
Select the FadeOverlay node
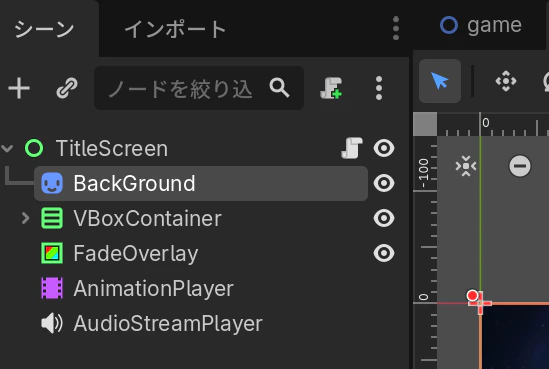coord(136,253)
